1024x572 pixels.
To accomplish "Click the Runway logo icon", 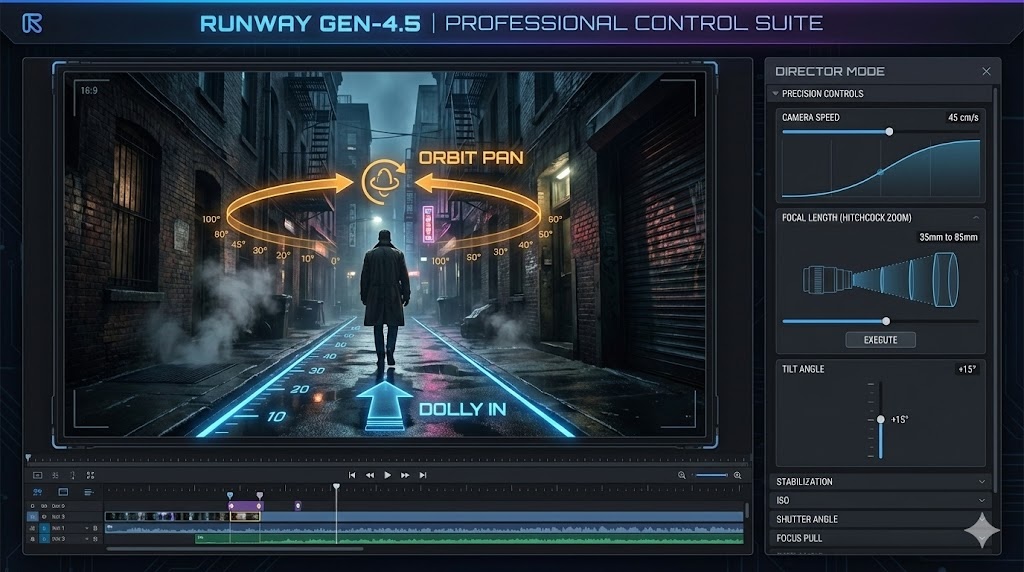I will (x=32, y=23).
